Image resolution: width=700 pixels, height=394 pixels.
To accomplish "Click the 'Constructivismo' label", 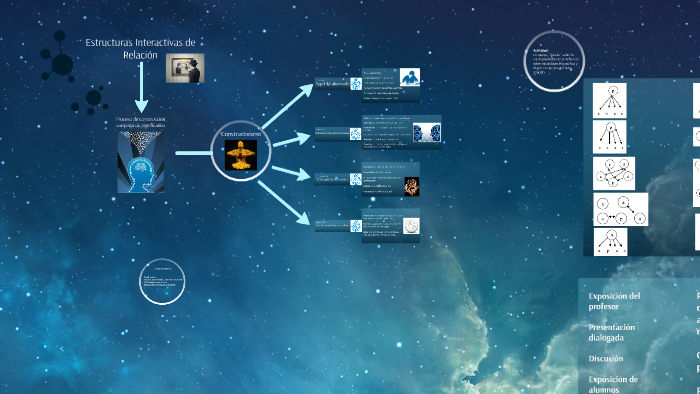I will (241, 134).
